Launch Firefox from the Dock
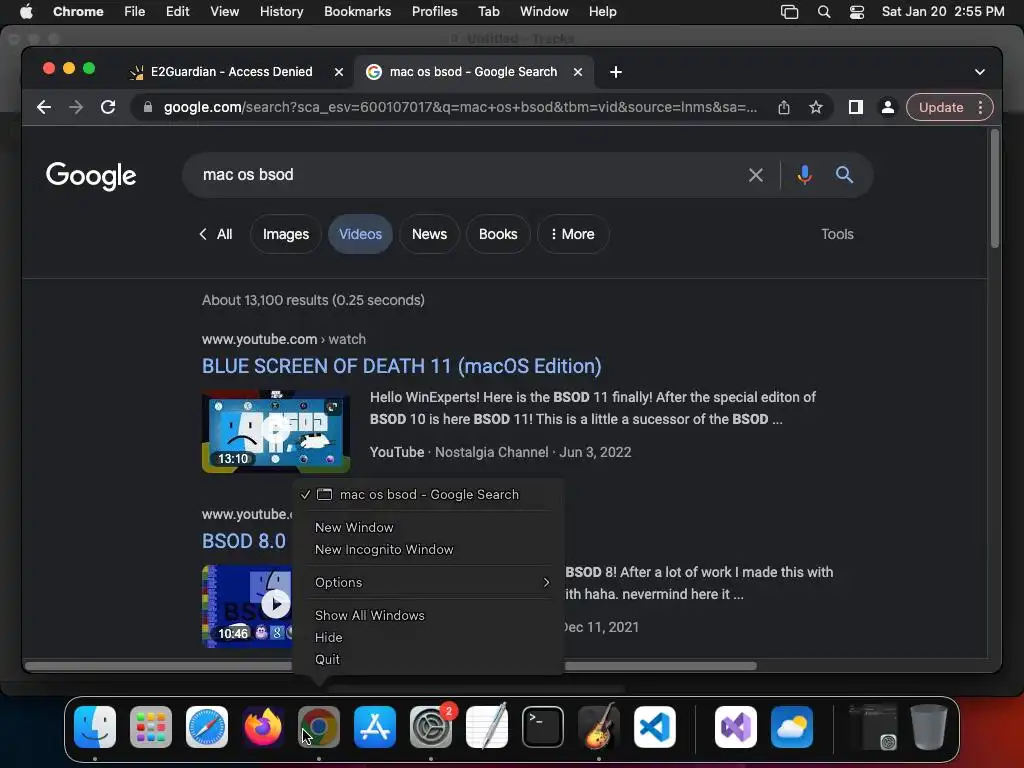 point(263,726)
